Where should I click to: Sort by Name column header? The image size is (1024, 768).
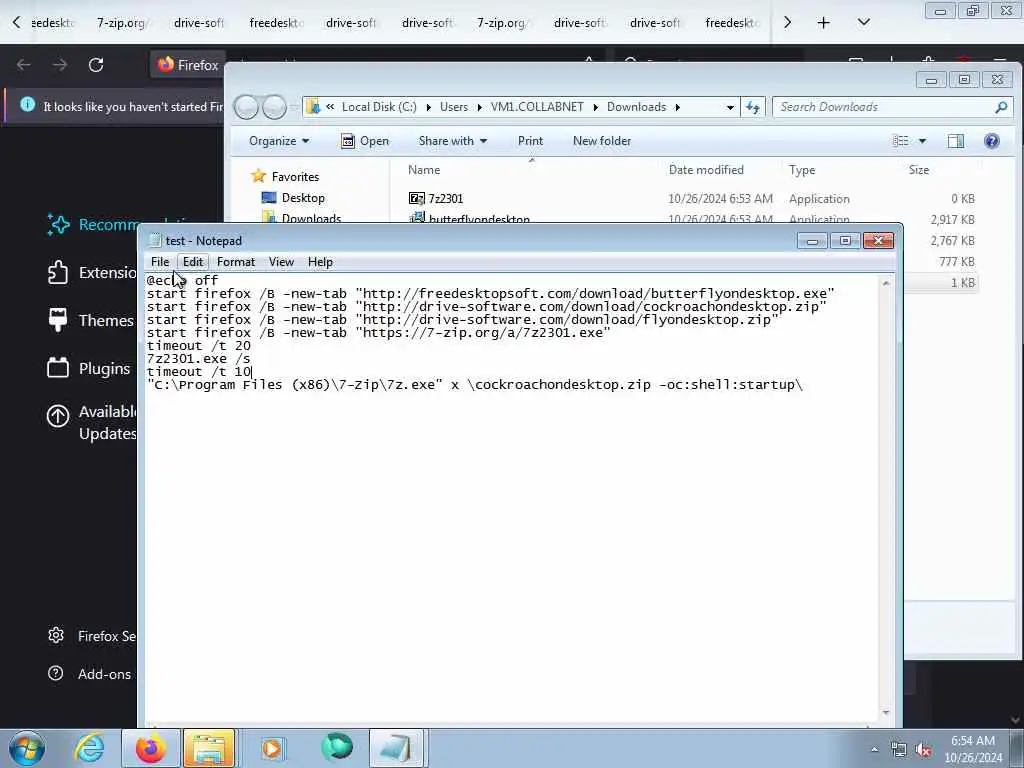pos(424,170)
